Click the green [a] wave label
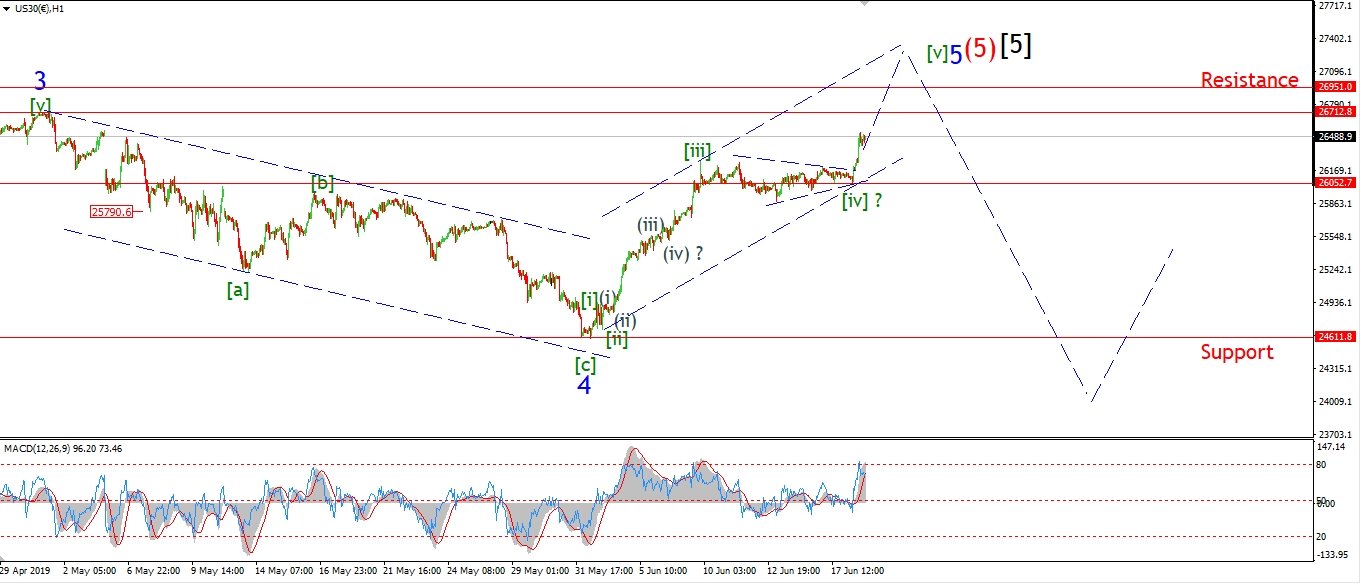 point(237,290)
